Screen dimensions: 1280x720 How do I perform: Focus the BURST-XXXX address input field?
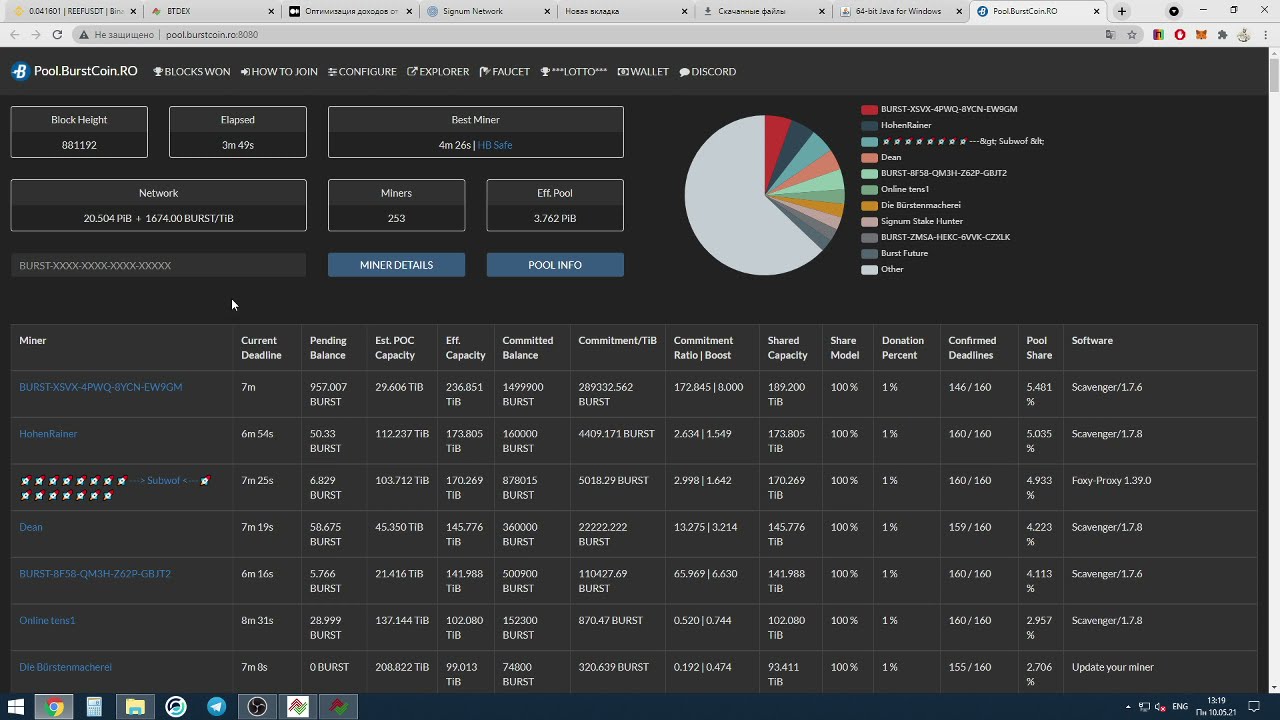(158, 265)
